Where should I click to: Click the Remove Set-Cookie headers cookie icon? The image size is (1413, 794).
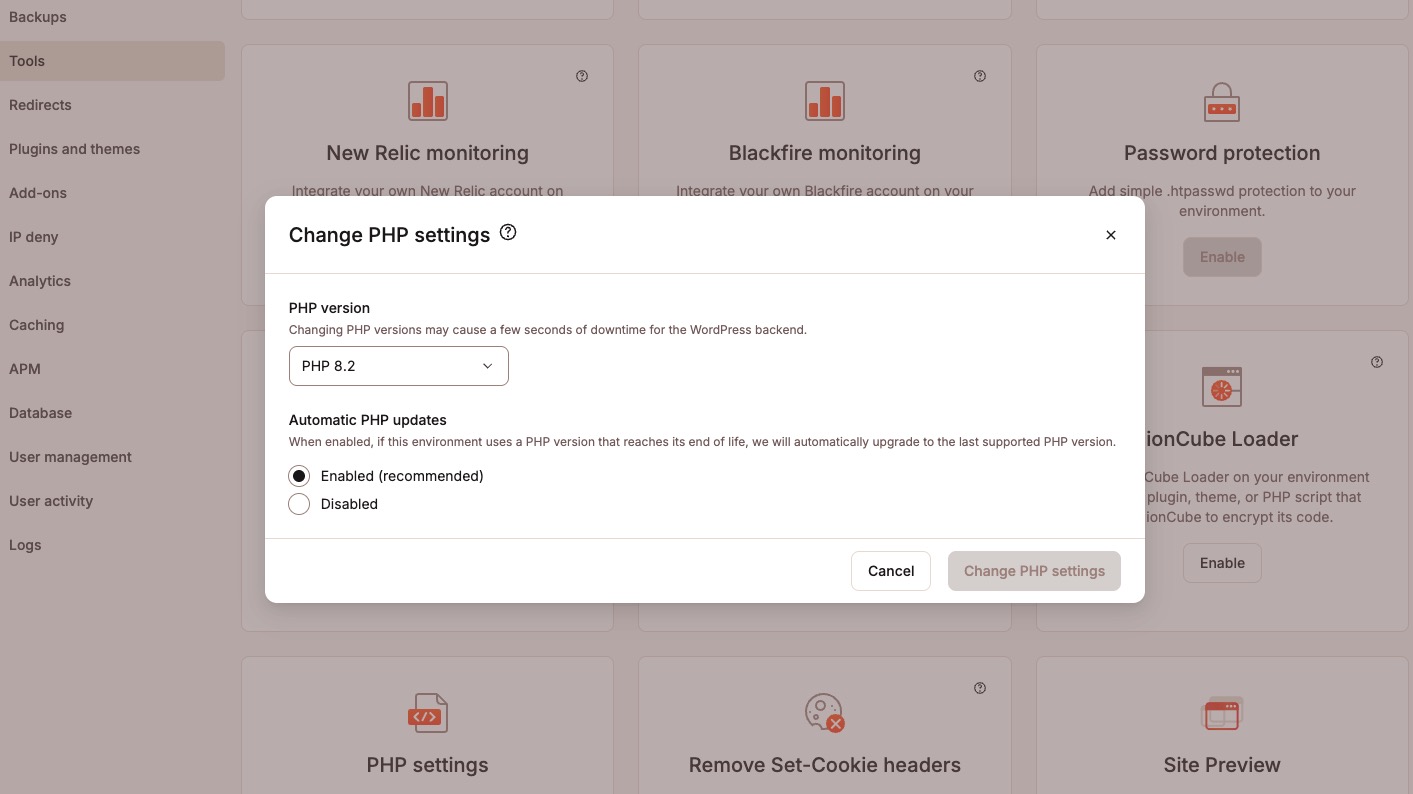[x=825, y=713]
